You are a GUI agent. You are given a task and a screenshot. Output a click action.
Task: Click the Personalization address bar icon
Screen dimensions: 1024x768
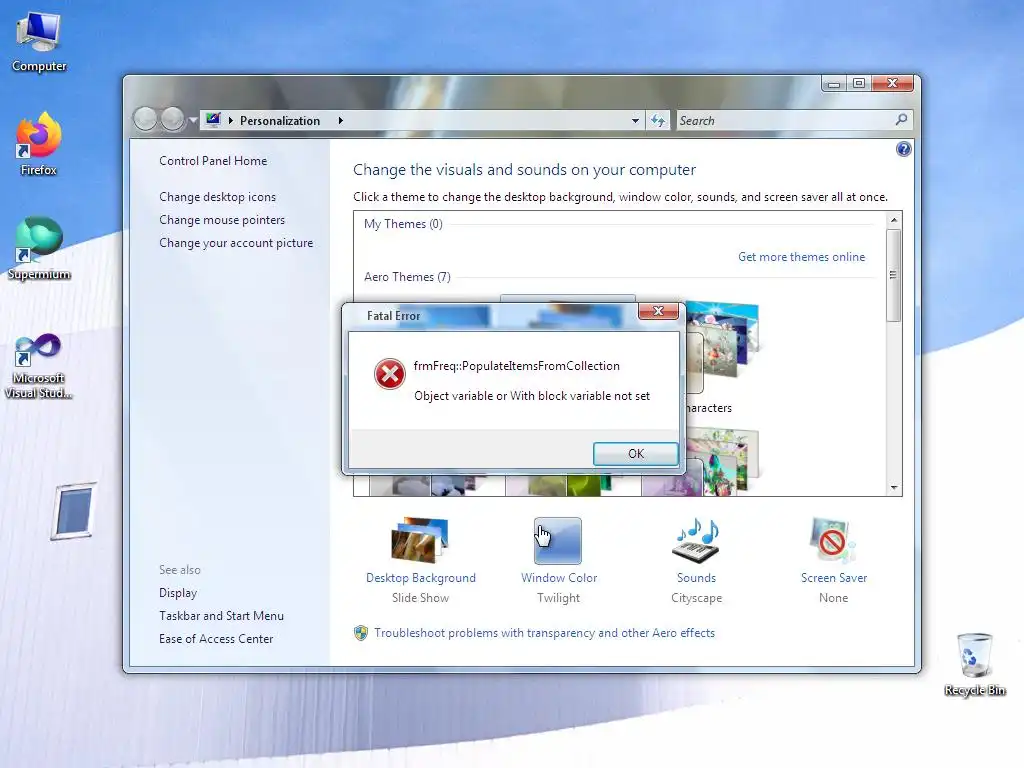coord(213,120)
